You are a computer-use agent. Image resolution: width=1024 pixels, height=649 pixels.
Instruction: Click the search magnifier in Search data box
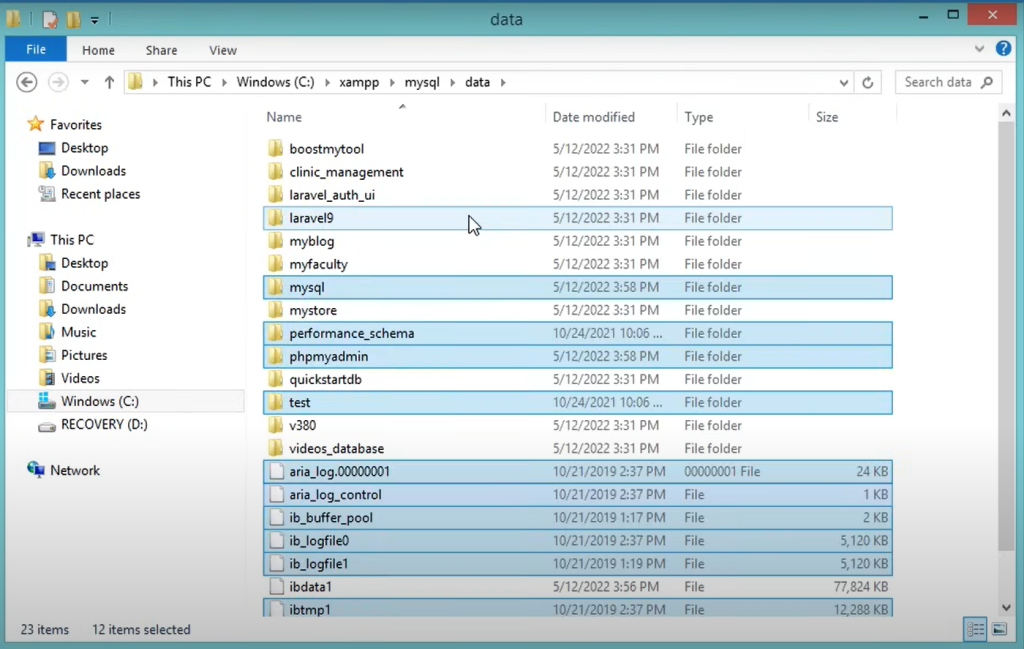coord(987,82)
